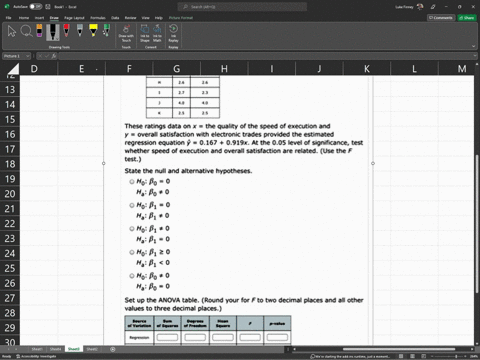Choose hypothesis H0: β1 = 0 radio button
This screenshot has height=360, width=480.
coord(132,205)
